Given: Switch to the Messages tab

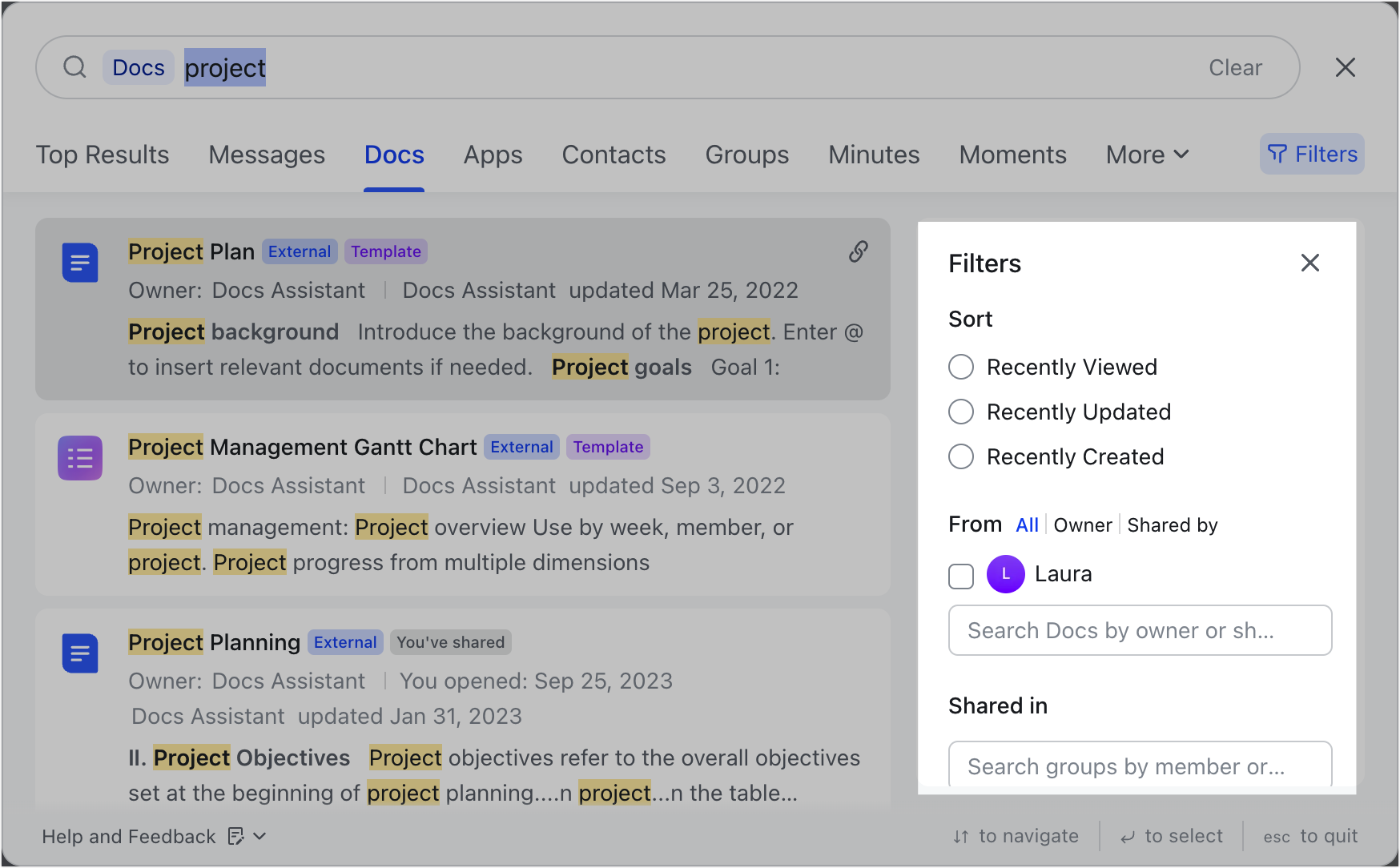Looking at the screenshot, I should click(267, 155).
